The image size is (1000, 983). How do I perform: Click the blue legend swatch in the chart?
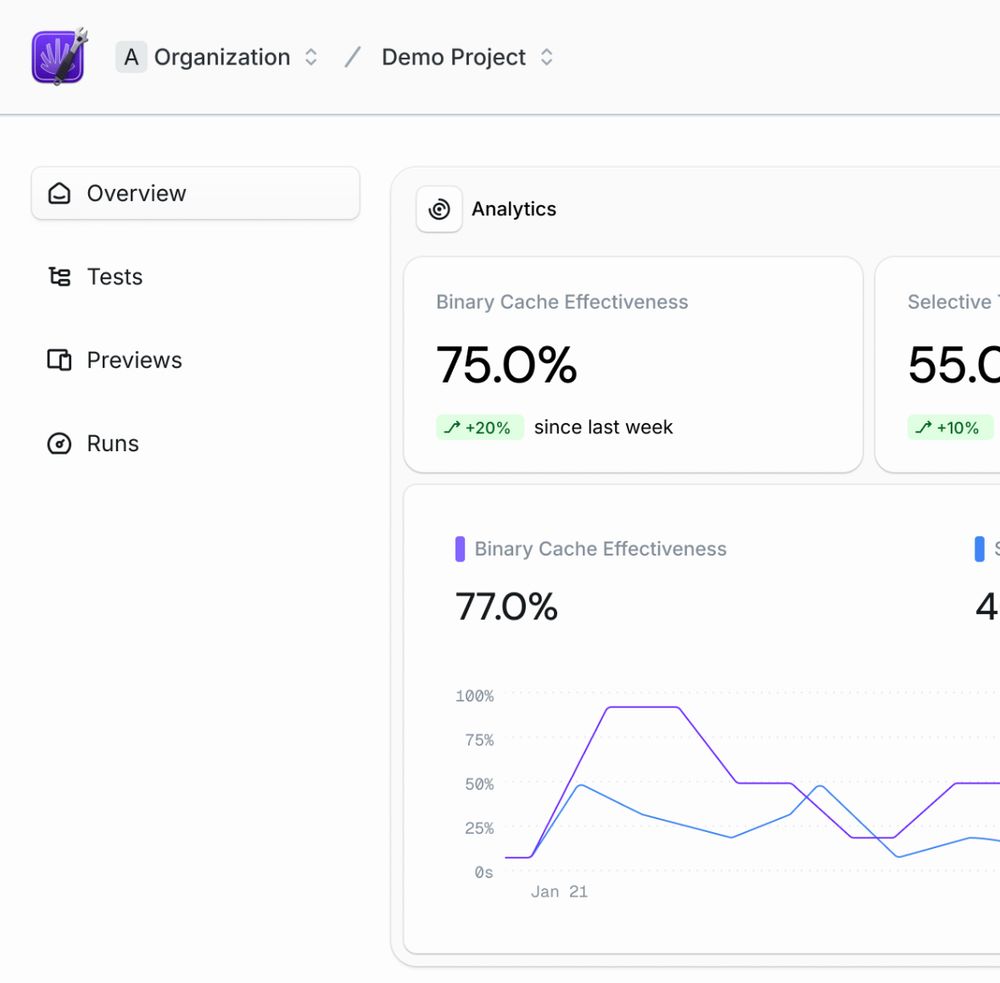pyautogui.click(x=980, y=549)
